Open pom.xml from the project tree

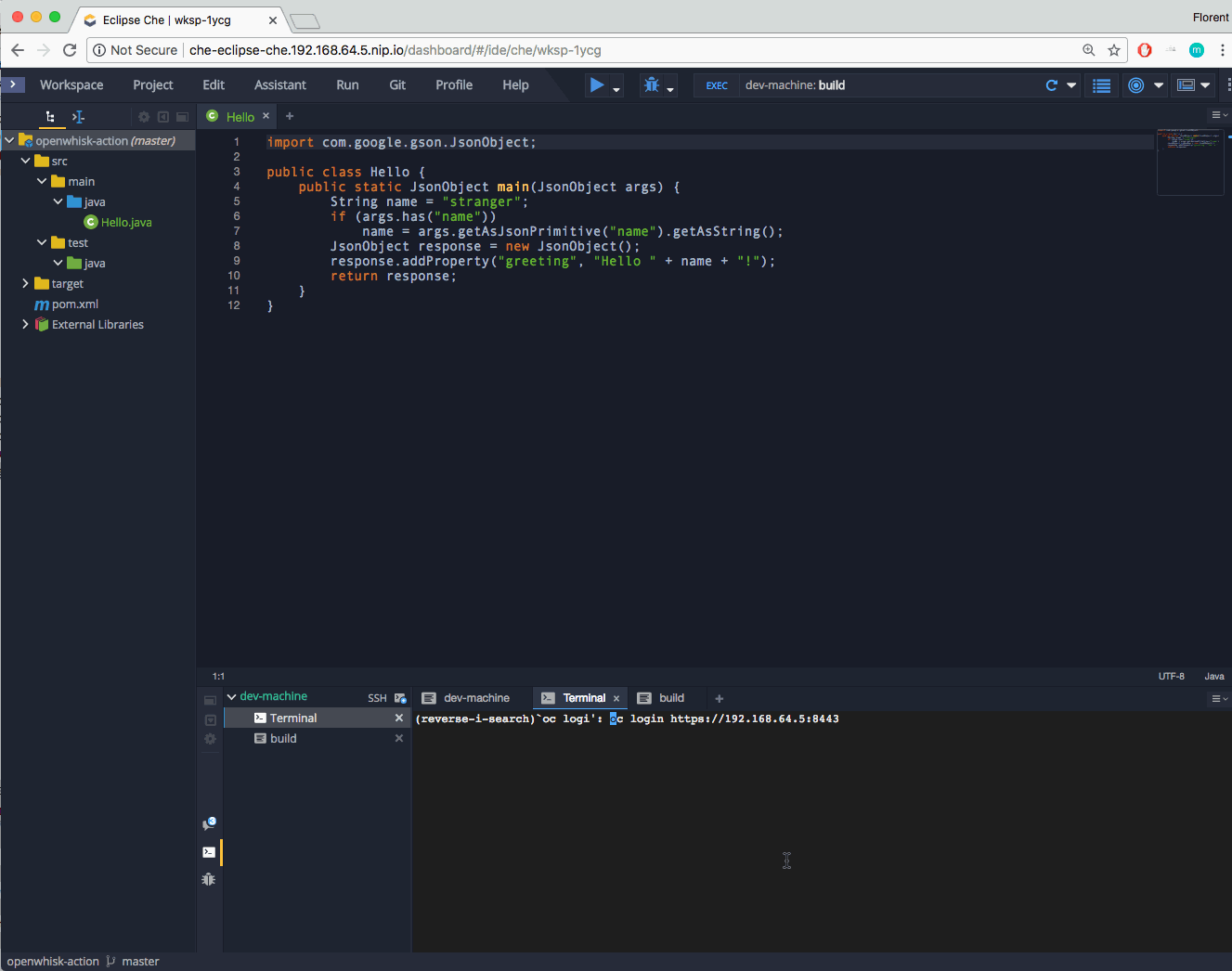click(x=72, y=304)
